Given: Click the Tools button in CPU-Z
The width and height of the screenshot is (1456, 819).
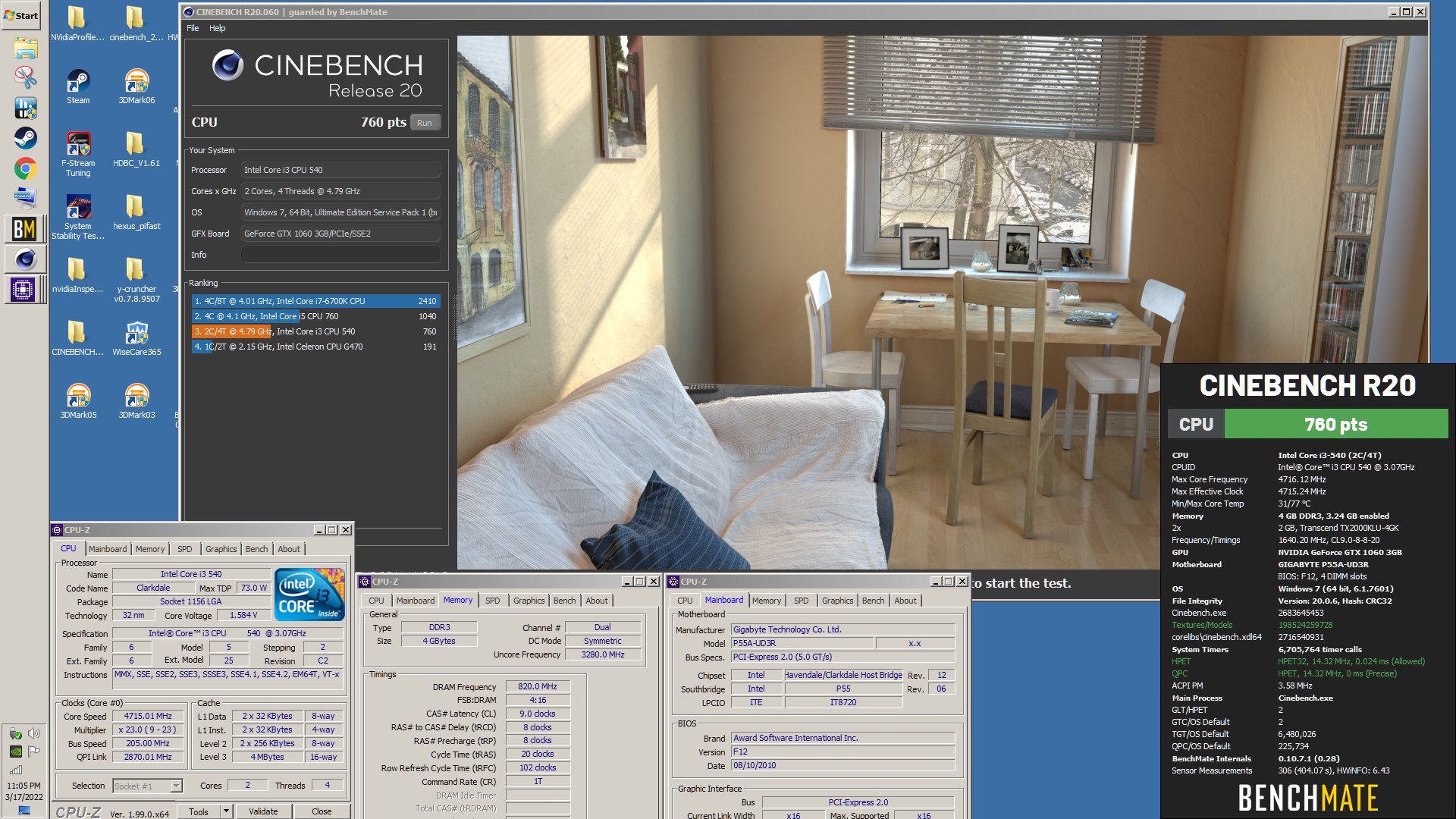Looking at the screenshot, I should click(199, 811).
